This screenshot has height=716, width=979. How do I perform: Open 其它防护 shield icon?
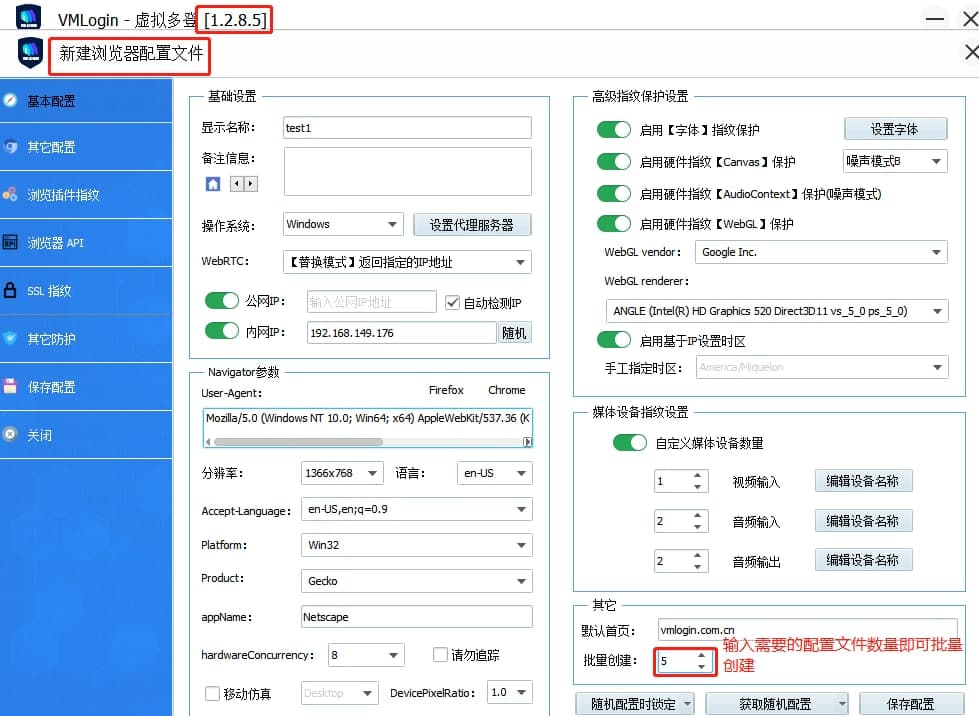pos(11,339)
